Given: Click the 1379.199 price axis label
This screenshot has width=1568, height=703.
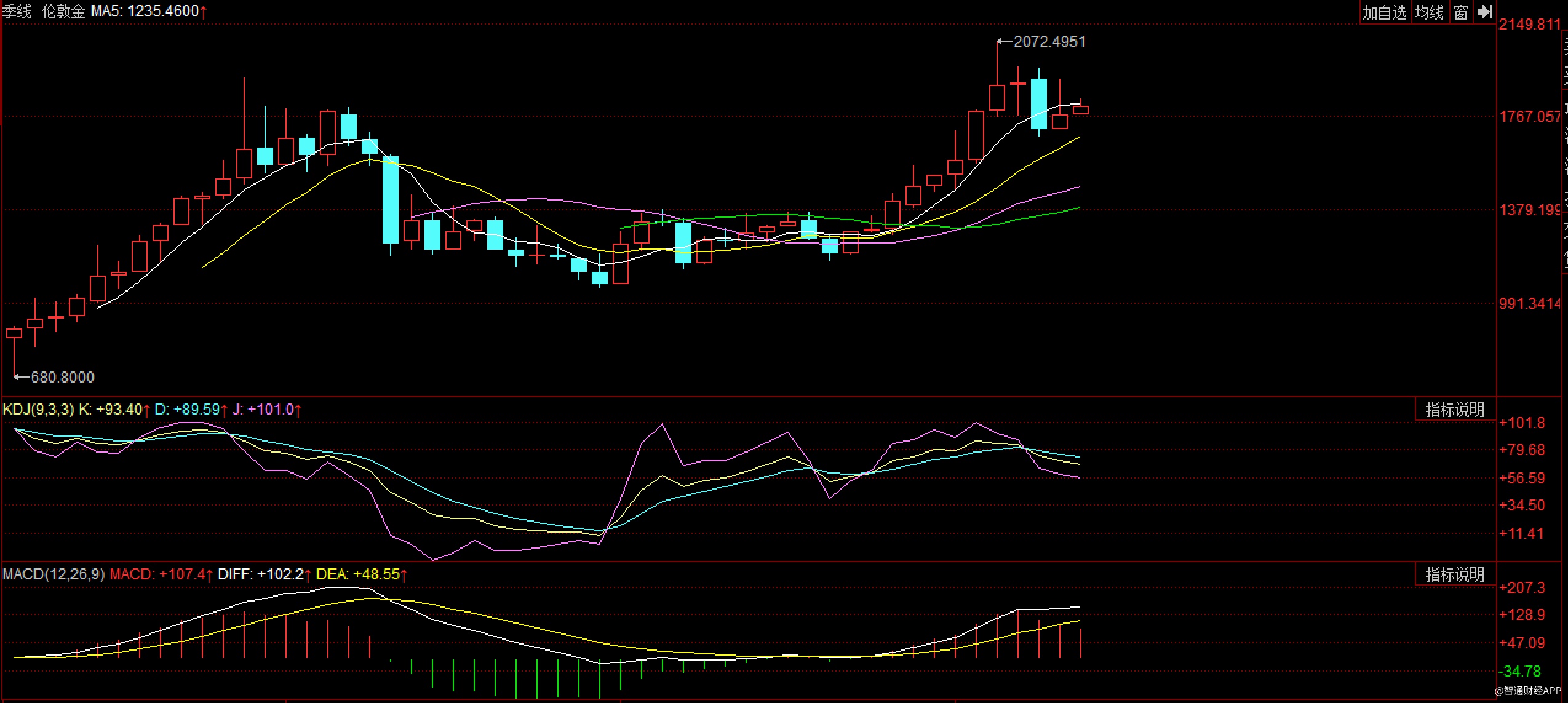Looking at the screenshot, I should click(1529, 210).
